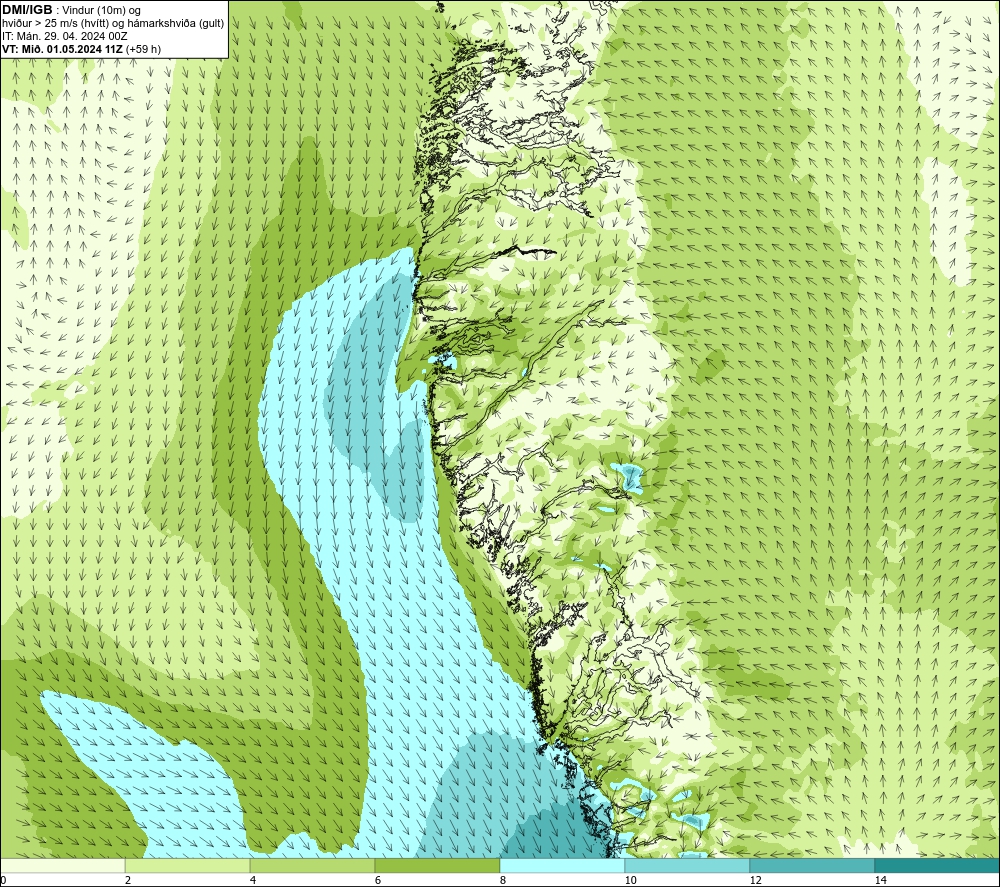Click the 'DMI/IGB : Vindur (10m) og' title line

point(71,10)
